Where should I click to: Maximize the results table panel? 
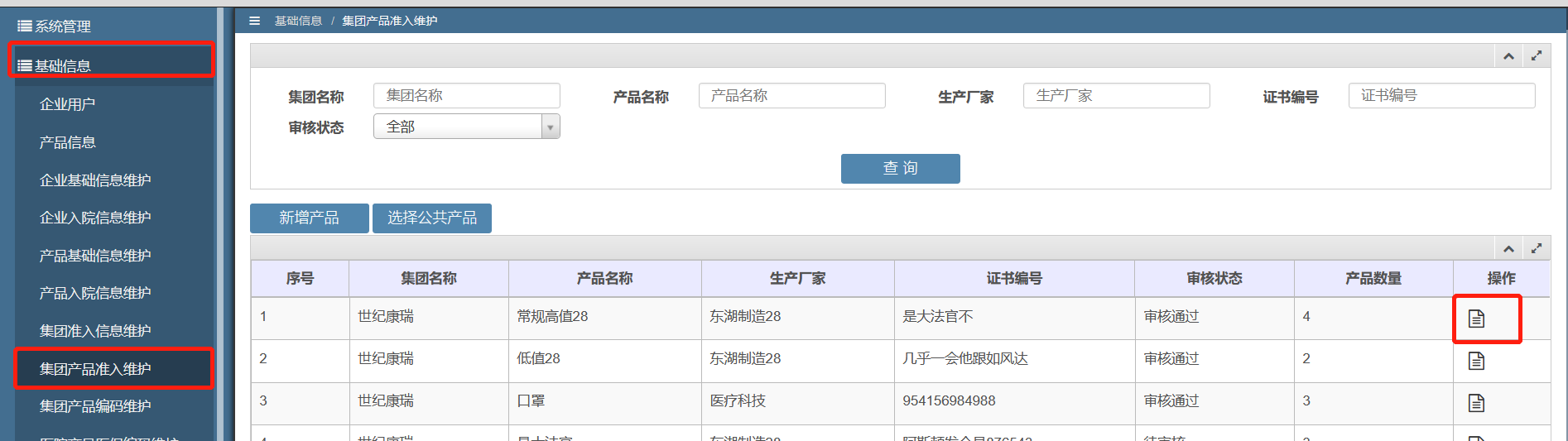click(x=1537, y=248)
